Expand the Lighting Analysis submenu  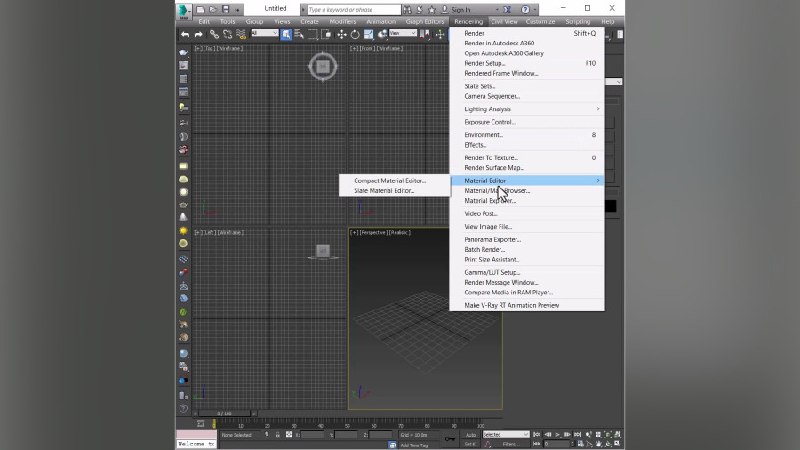tap(527, 109)
